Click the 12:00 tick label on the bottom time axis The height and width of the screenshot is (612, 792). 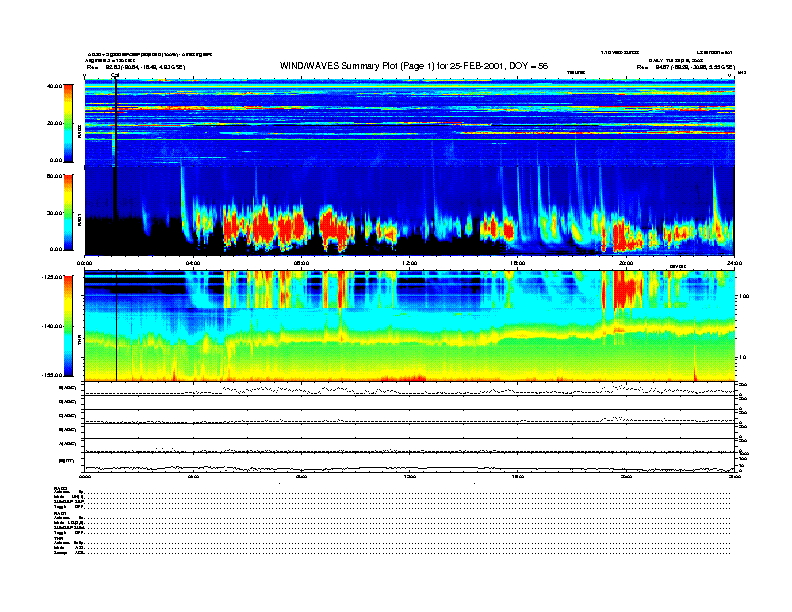pos(410,476)
